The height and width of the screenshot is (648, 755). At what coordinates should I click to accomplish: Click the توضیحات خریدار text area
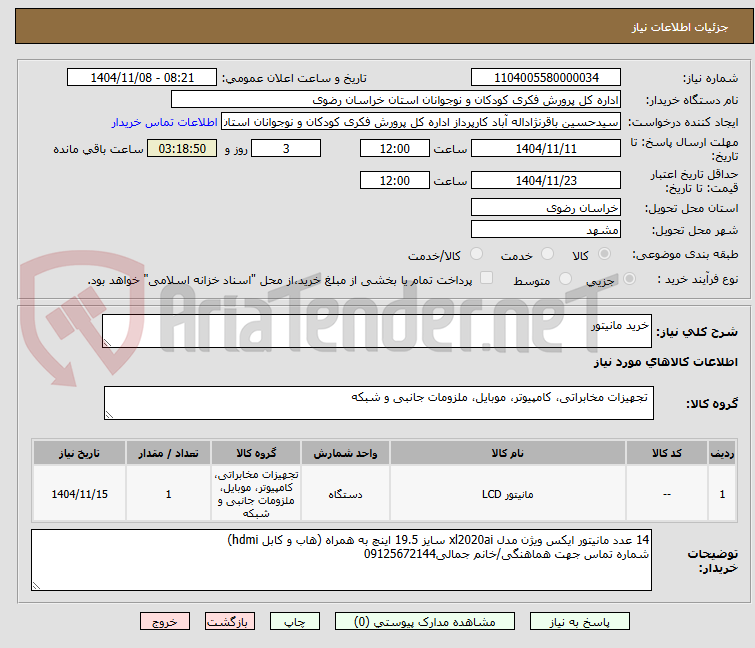341,560
